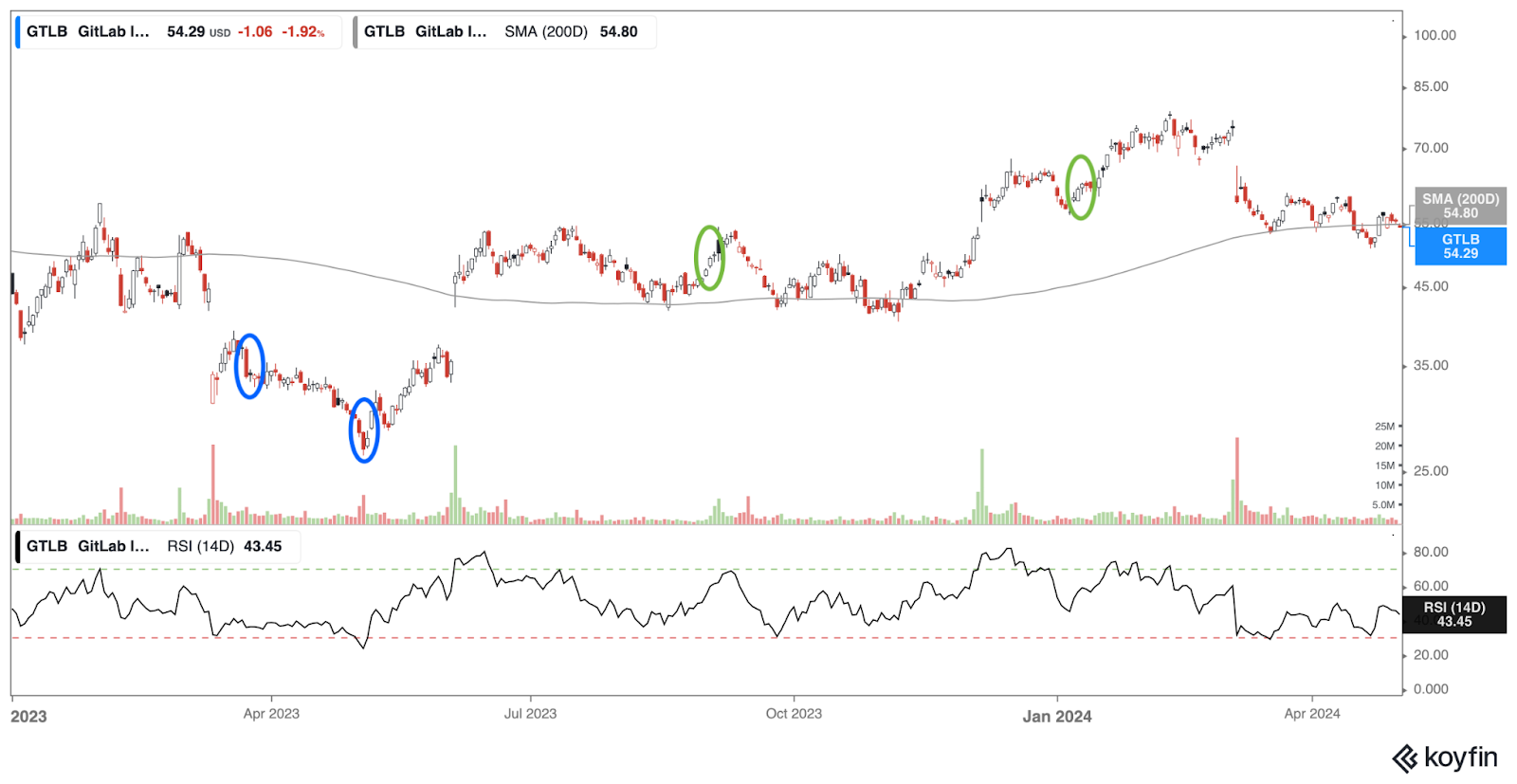Click the -1.92% percent change value

coord(303,31)
